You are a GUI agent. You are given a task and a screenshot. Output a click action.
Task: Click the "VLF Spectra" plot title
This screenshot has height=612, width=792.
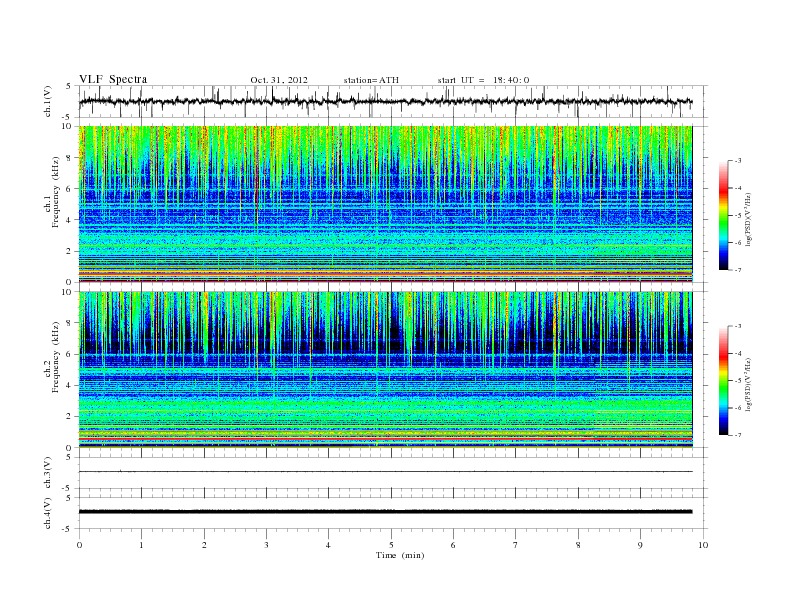tap(113, 79)
